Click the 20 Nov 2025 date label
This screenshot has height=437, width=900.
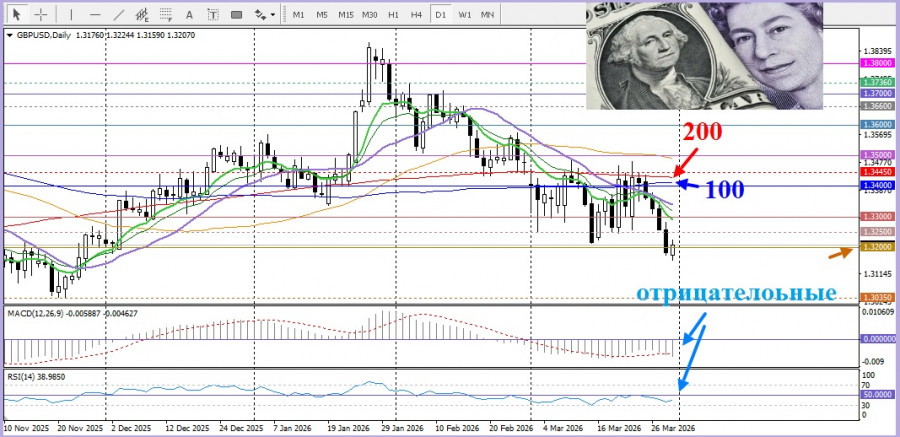pos(79,429)
